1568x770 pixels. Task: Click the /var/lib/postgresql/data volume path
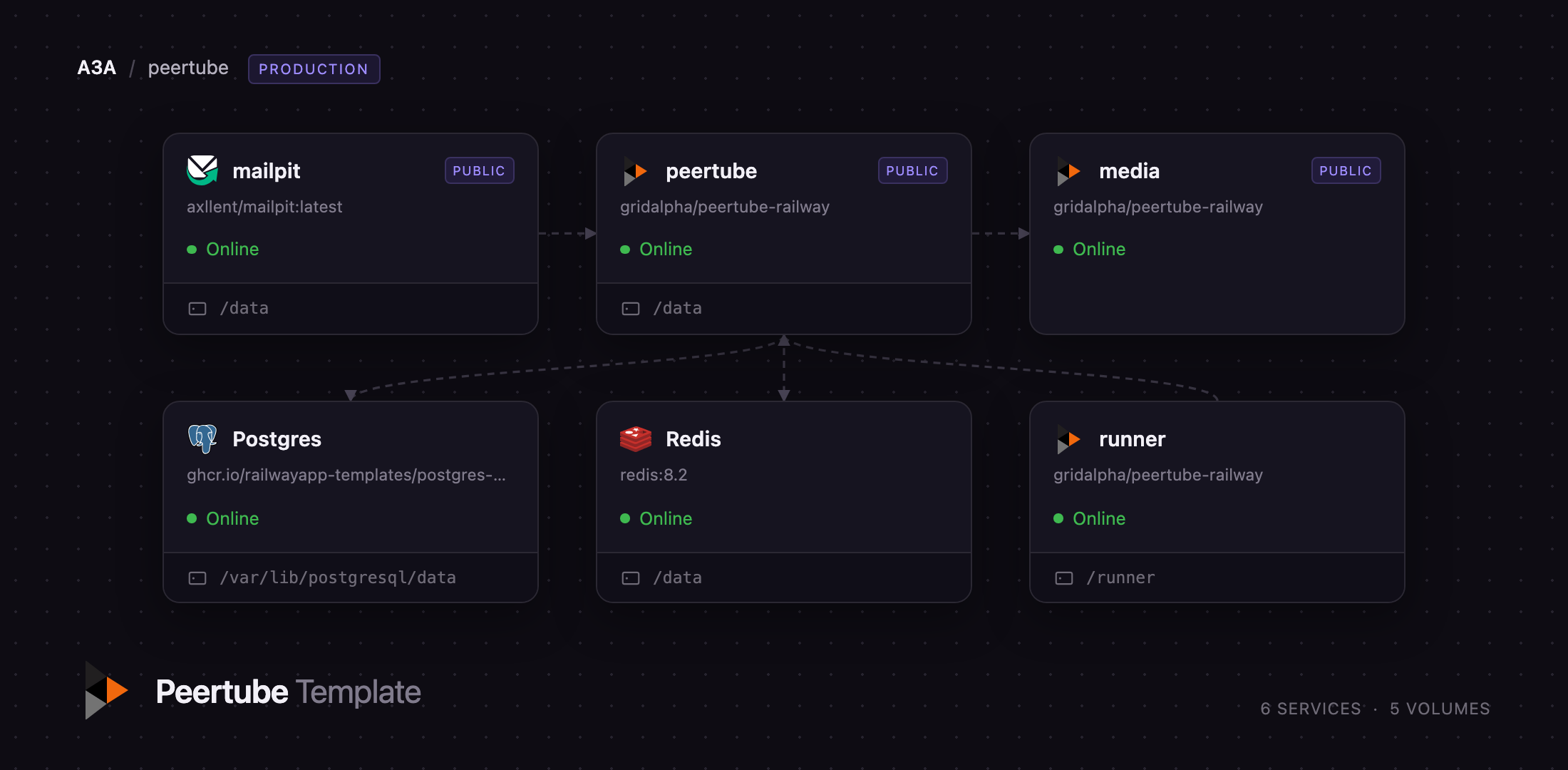point(338,577)
